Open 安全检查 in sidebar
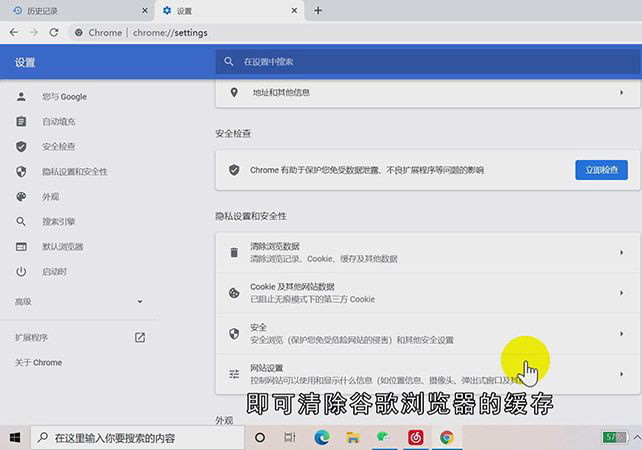The width and height of the screenshot is (642, 450). click(x=59, y=147)
